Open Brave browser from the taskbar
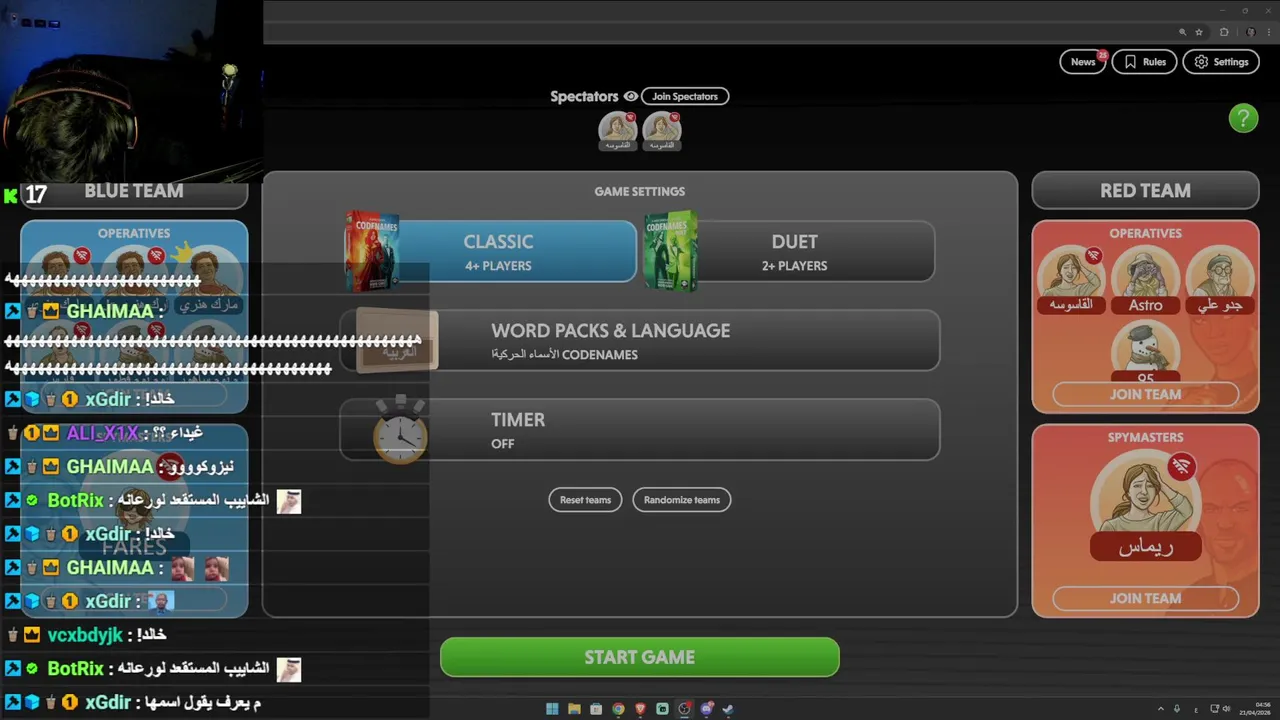 point(640,709)
